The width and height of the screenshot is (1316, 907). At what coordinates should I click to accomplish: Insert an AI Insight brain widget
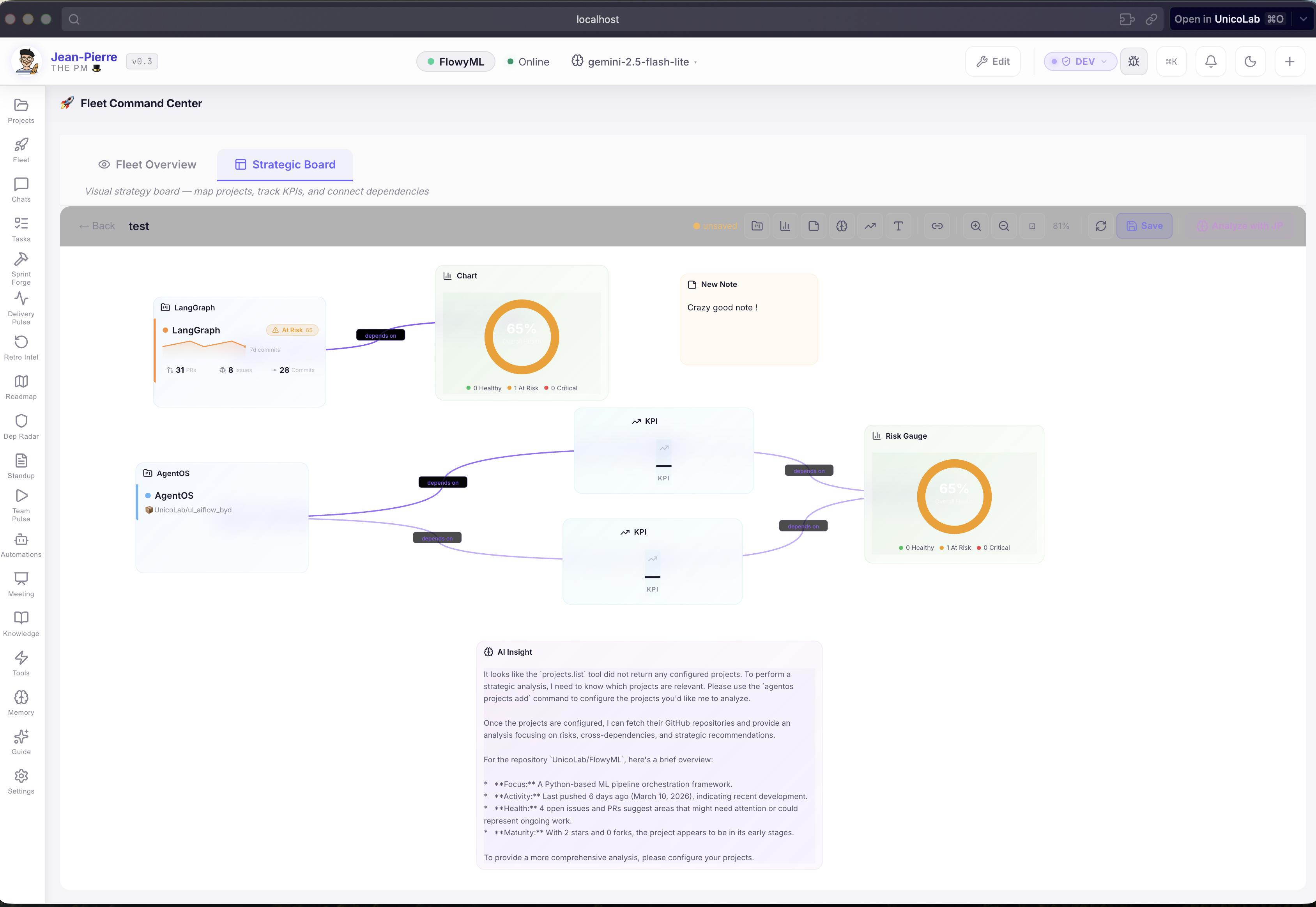(842, 226)
